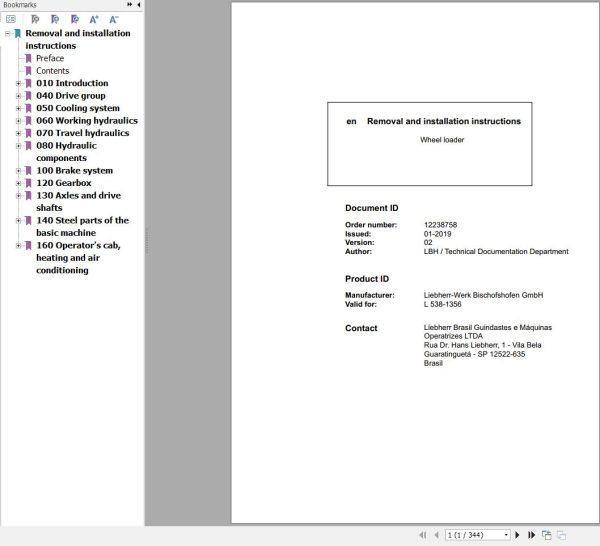Click the bookmark icon beside 120 Gearbox
The image size is (600, 546).
(x=28, y=183)
